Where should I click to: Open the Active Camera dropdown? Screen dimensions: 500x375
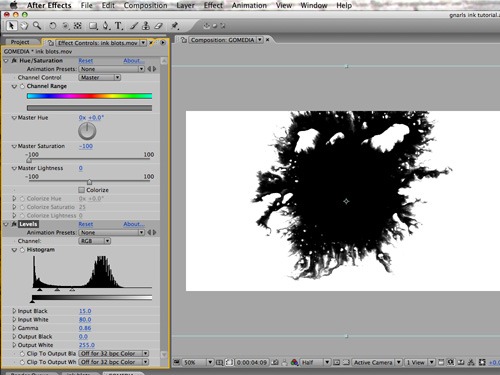pyautogui.click(x=377, y=362)
